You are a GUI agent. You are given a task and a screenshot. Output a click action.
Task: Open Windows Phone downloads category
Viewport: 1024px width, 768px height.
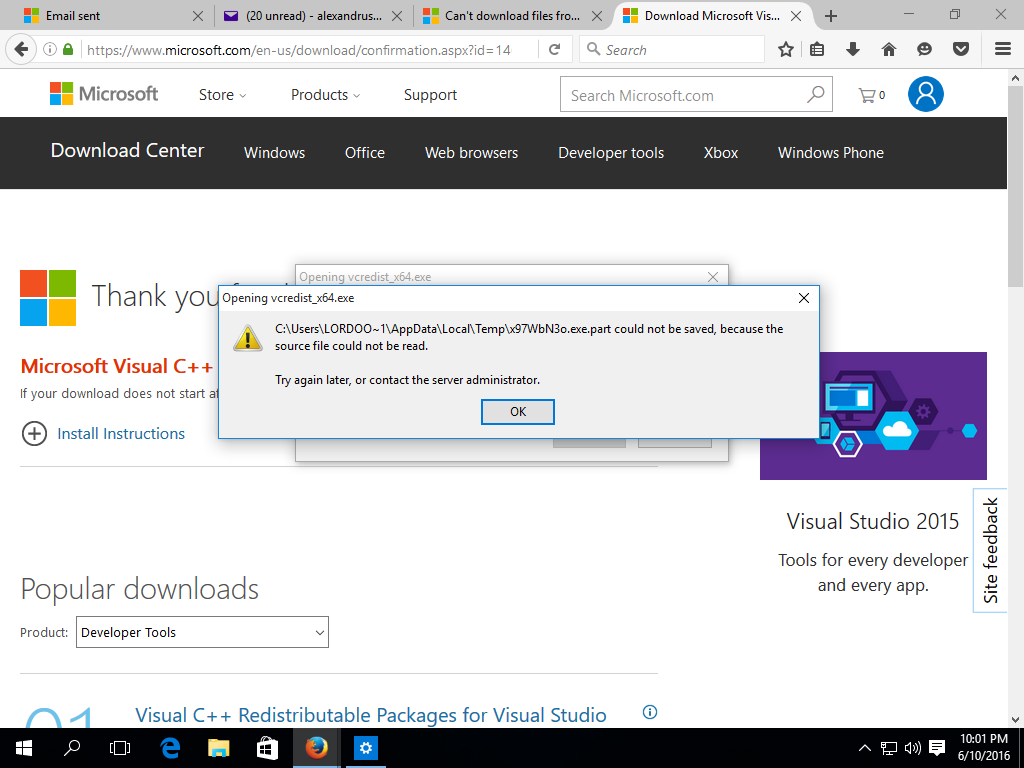[x=831, y=153]
